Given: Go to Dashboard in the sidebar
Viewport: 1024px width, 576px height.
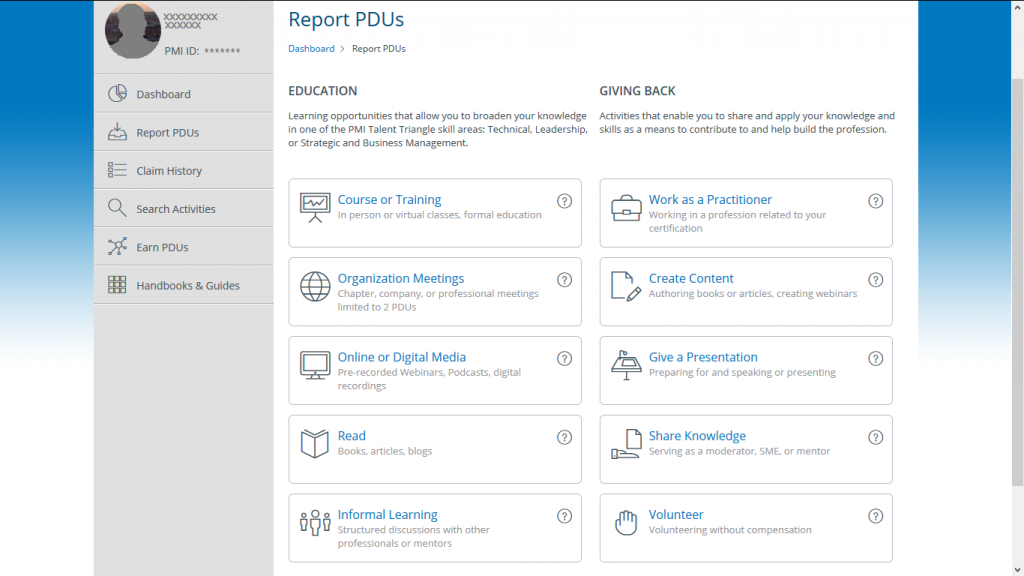Looking at the screenshot, I should point(184,93).
